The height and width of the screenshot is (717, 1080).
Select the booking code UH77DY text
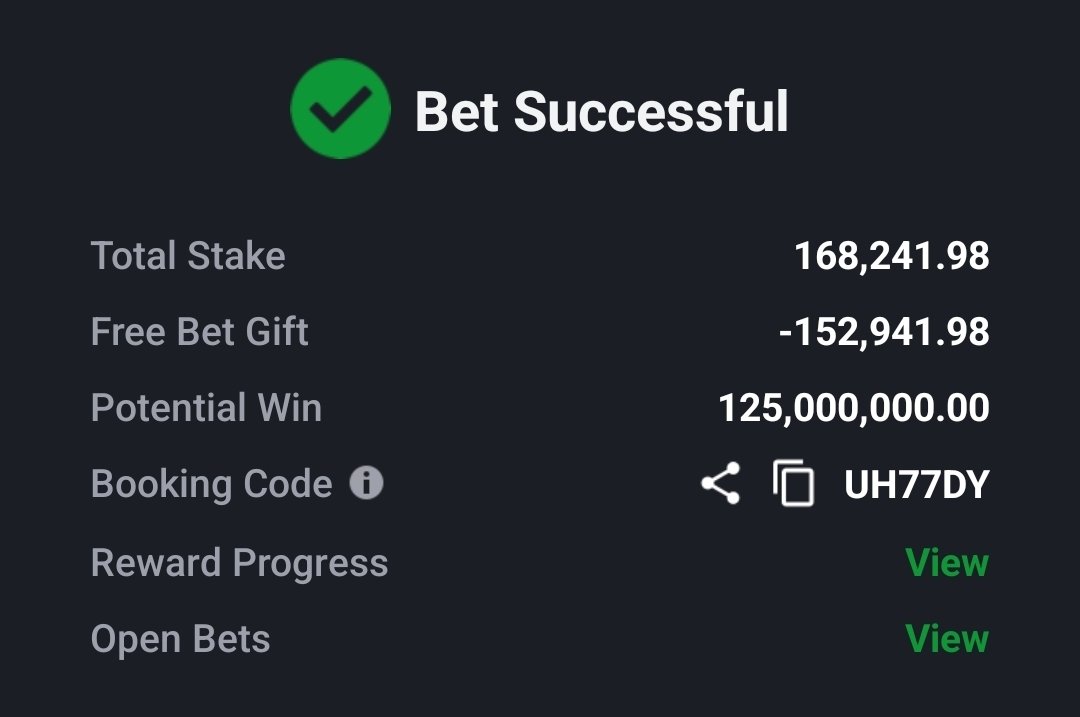pyautogui.click(x=917, y=484)
